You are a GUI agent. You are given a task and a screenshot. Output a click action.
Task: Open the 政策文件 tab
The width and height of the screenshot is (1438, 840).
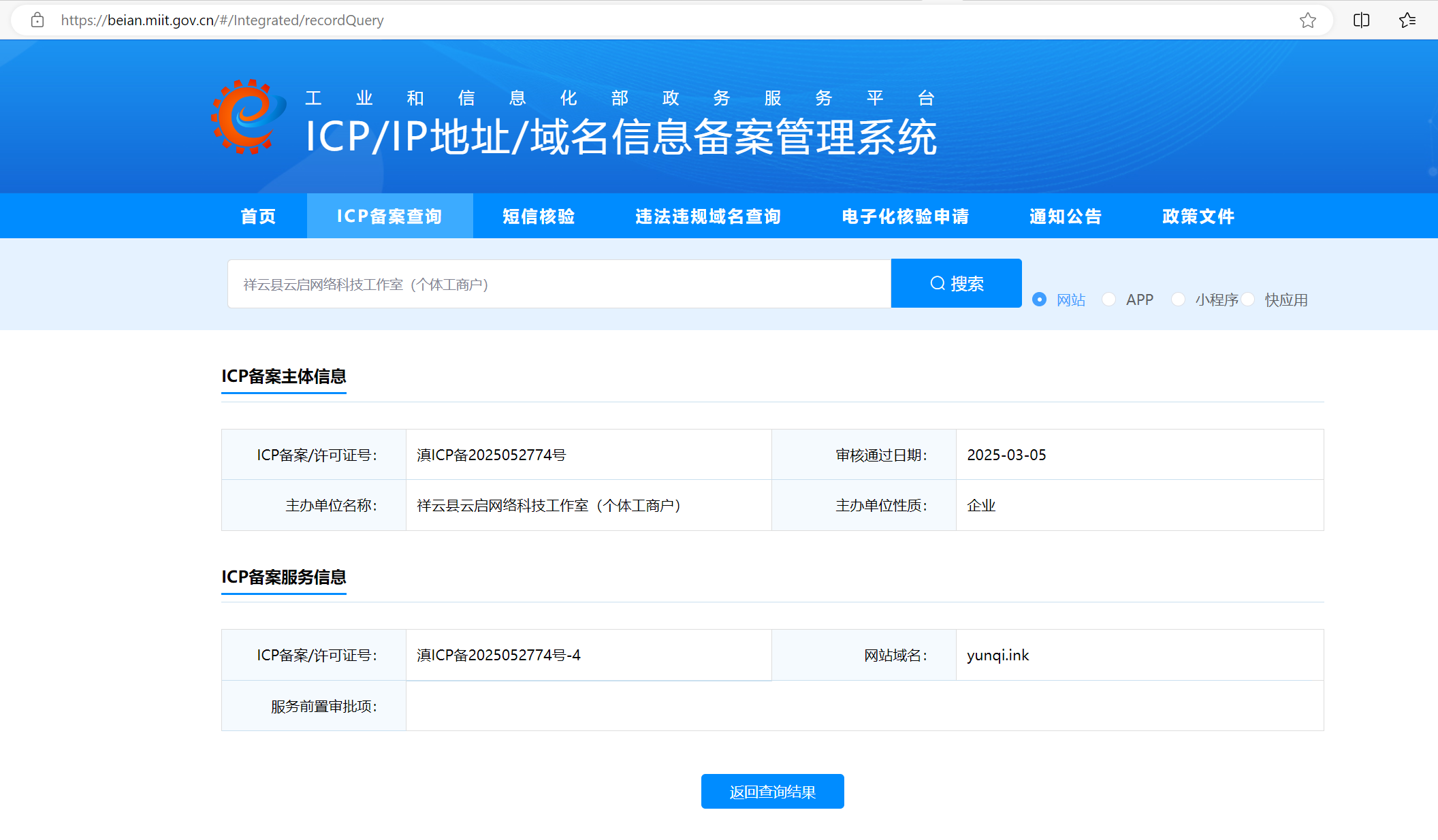pyautogui.click(x=1198, y=216)
